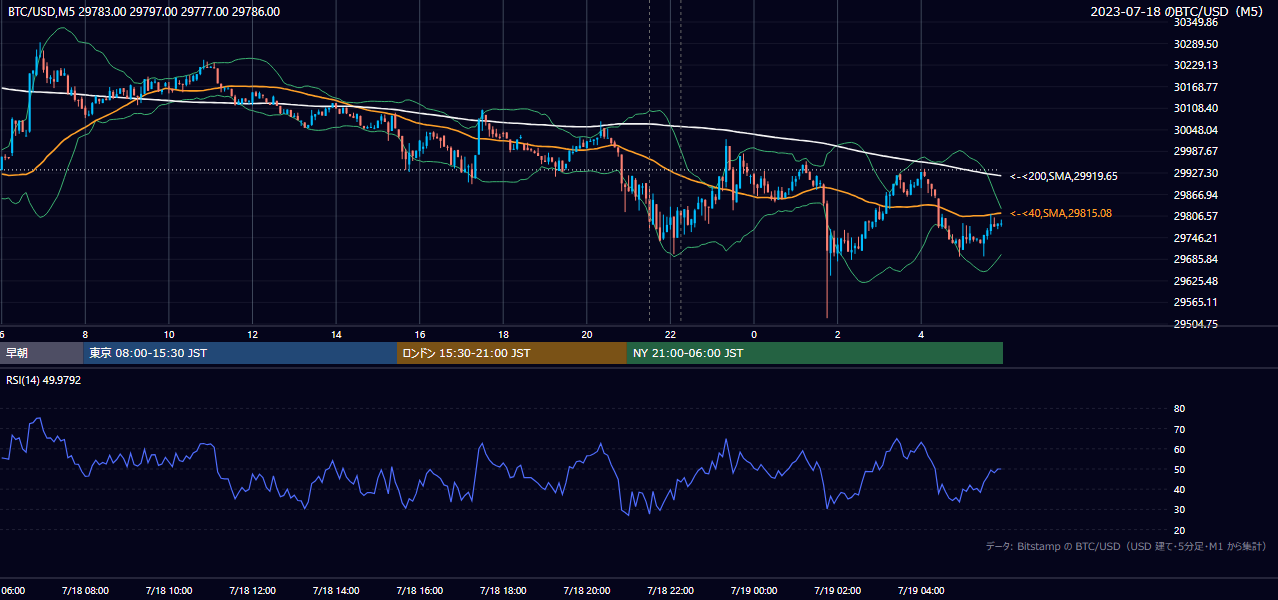
Task: Click the Bitstamp data source note
Action: click(1126, 547)
